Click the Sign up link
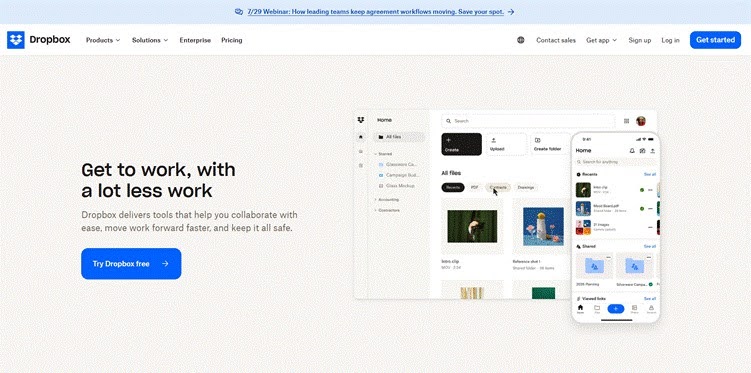The height and width of the screenshot is (373, 751). 639,40
